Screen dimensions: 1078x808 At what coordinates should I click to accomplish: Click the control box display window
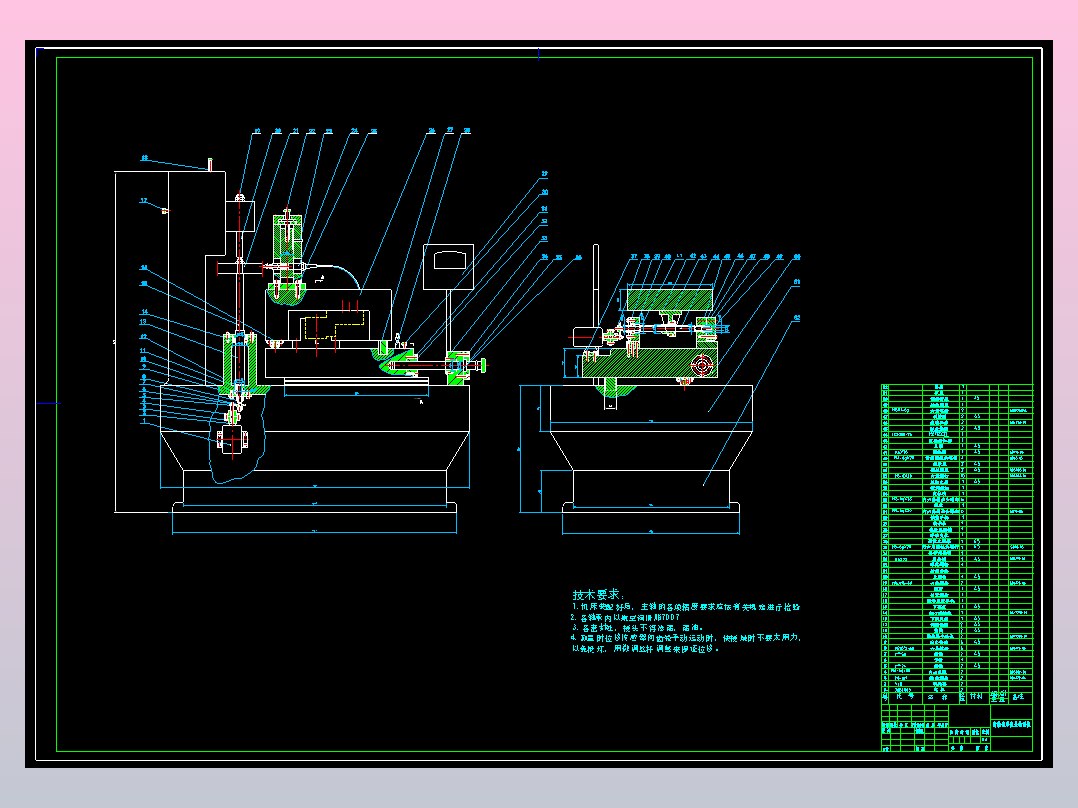(x=450, y=261)
